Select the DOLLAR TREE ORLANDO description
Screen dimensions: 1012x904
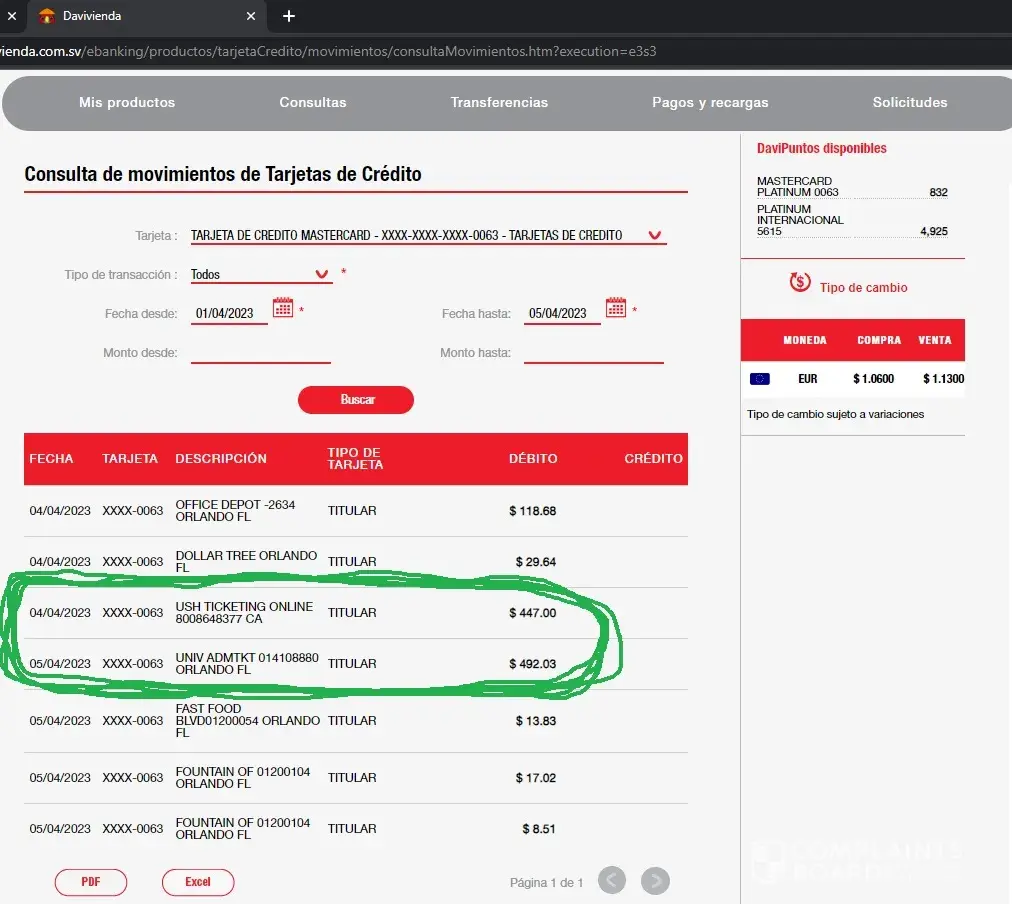246,561
